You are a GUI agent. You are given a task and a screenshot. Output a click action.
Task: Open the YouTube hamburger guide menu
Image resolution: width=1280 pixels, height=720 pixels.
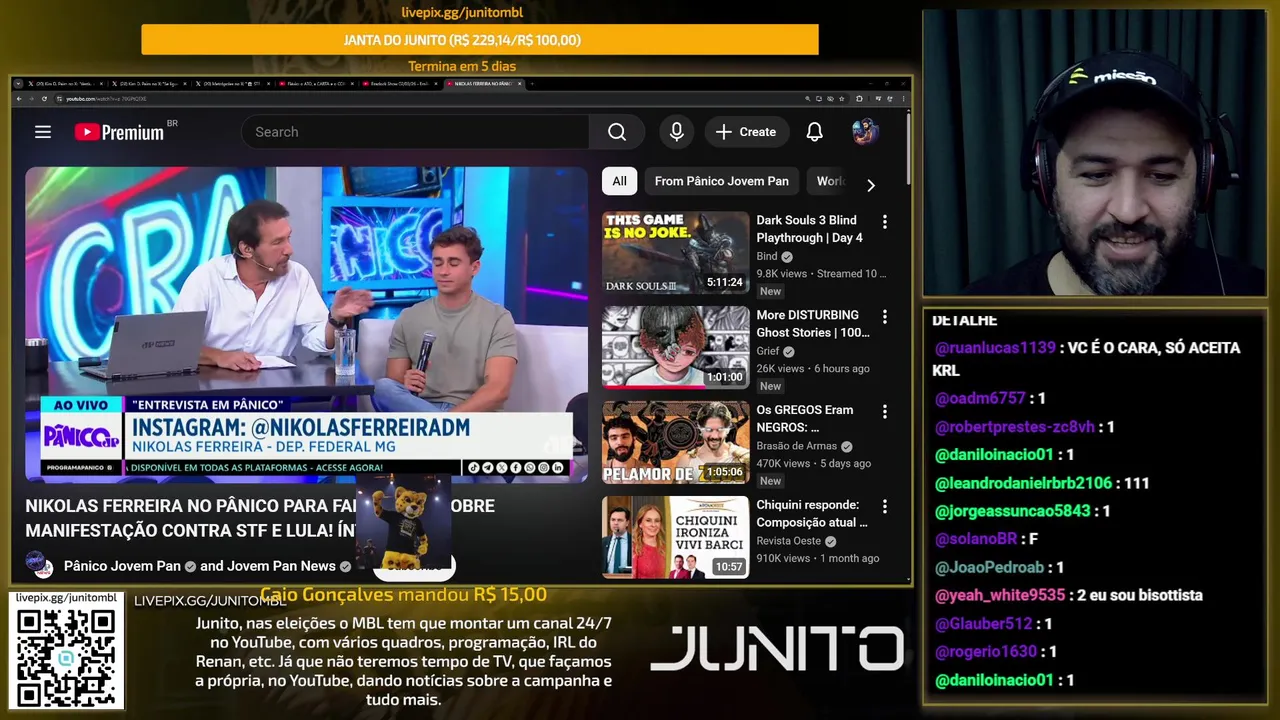click(42, 132)
